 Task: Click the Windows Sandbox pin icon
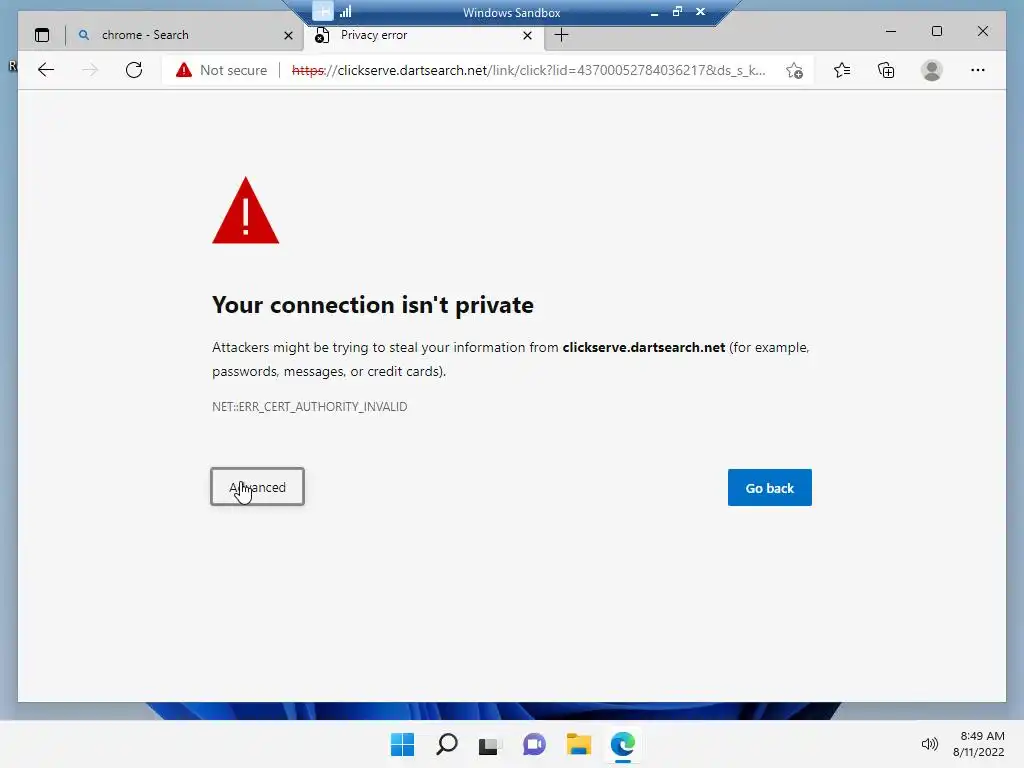coord(323,11)
